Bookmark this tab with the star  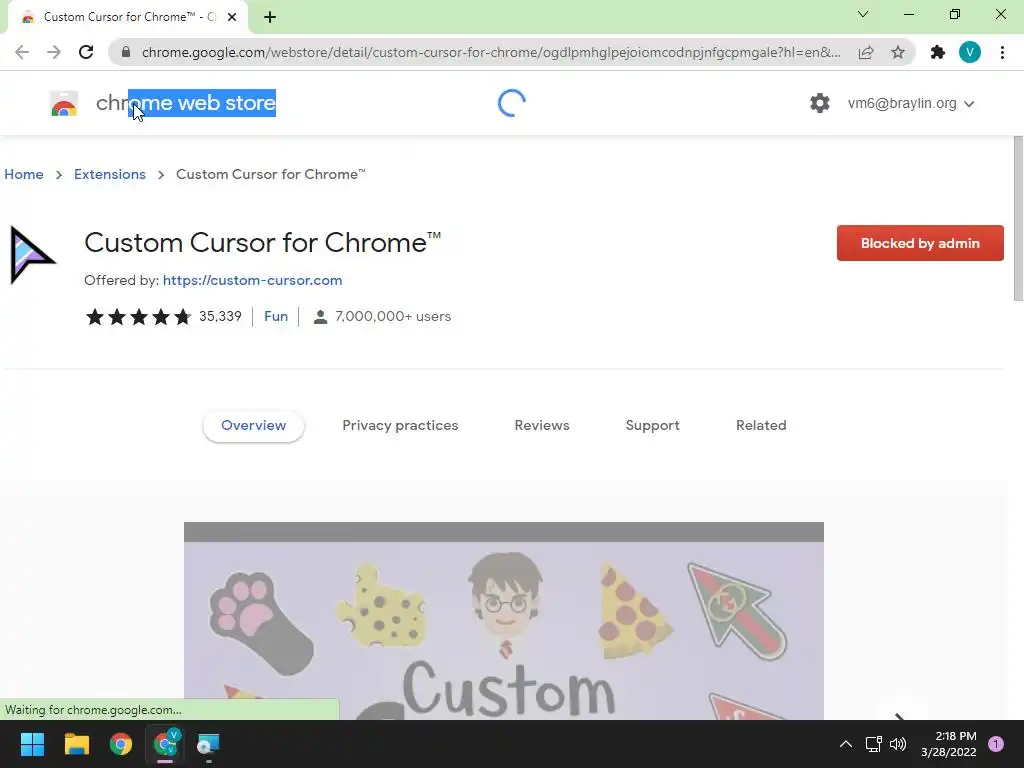click(898, 52)
